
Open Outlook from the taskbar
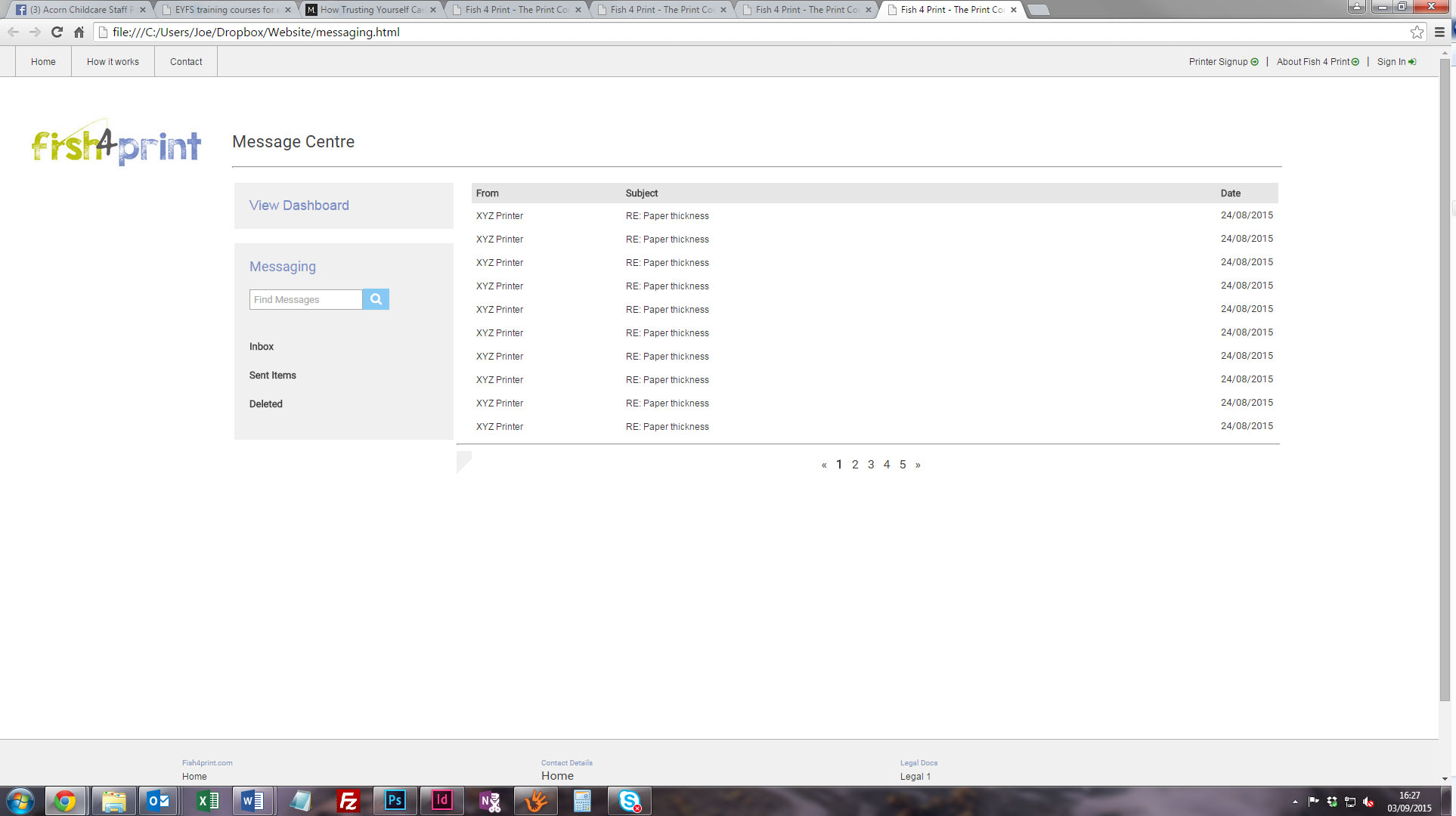tap(159, 801)
